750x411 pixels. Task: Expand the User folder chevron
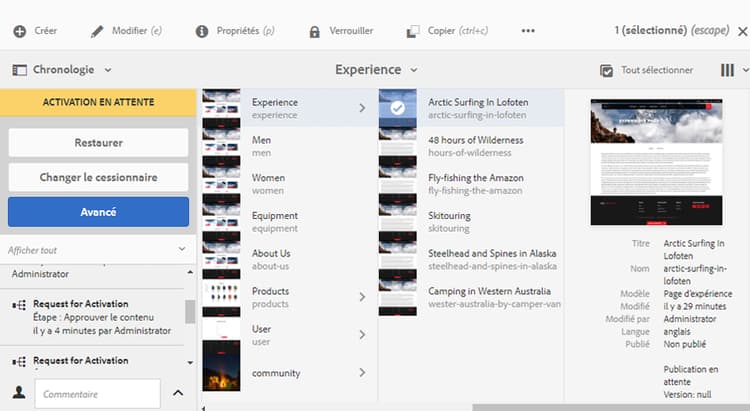[x=362, y=335]
